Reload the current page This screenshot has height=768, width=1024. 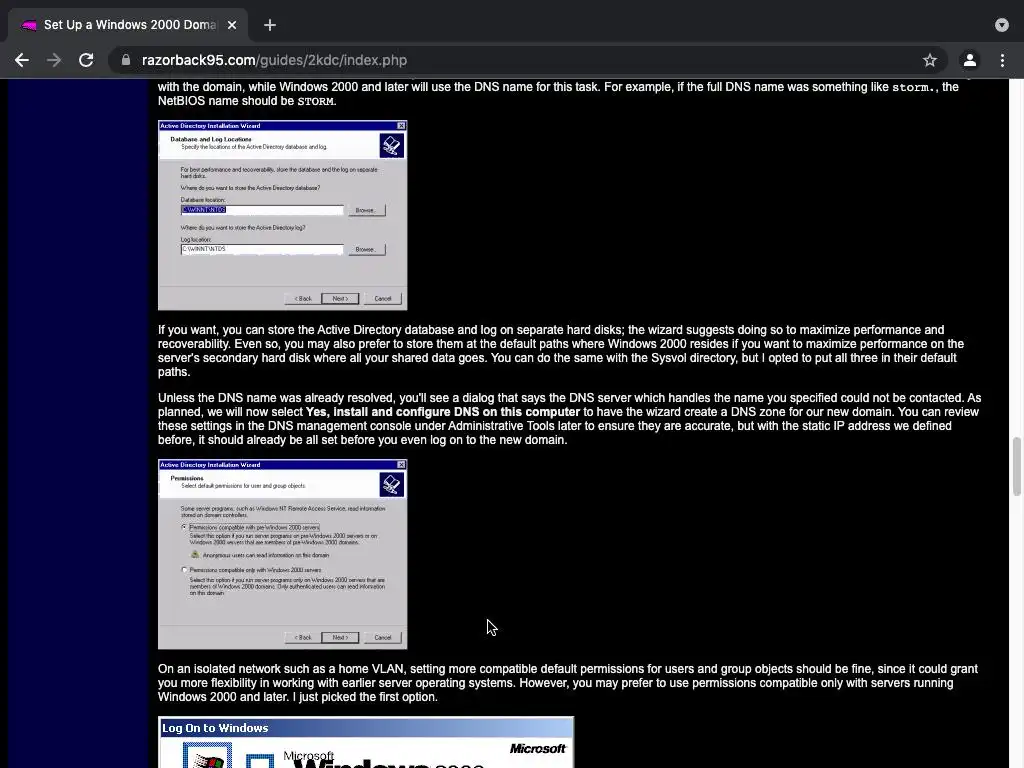(x=86, y=60)
